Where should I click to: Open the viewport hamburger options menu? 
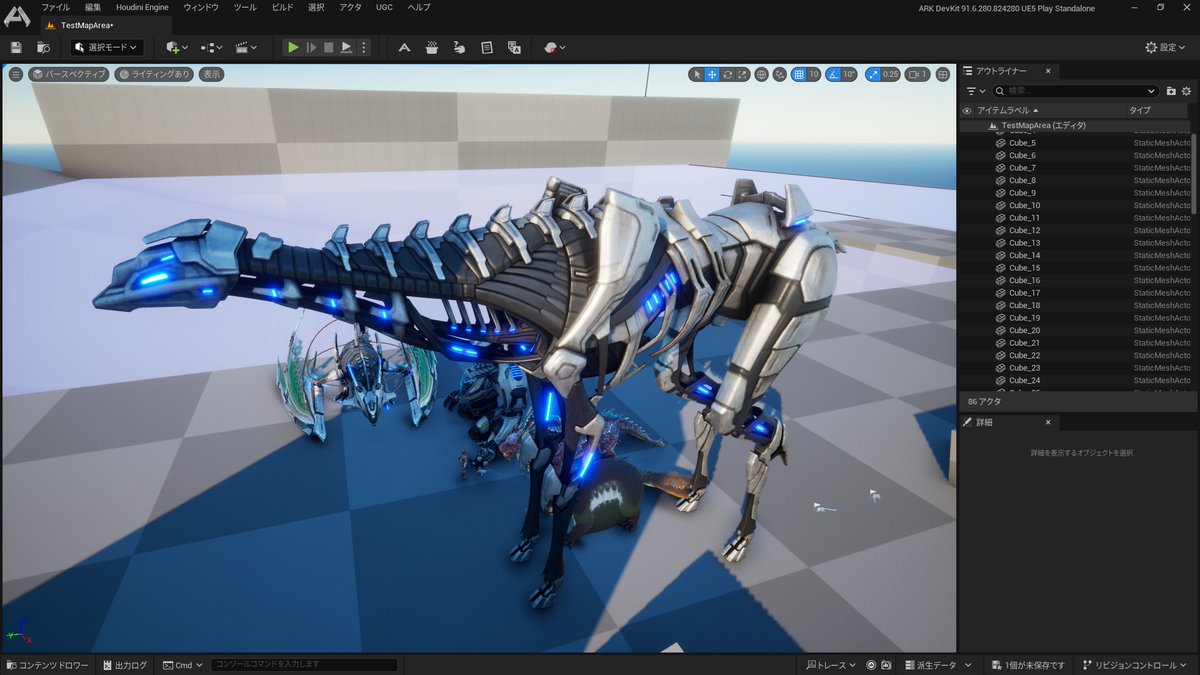(x=16, y=74)
